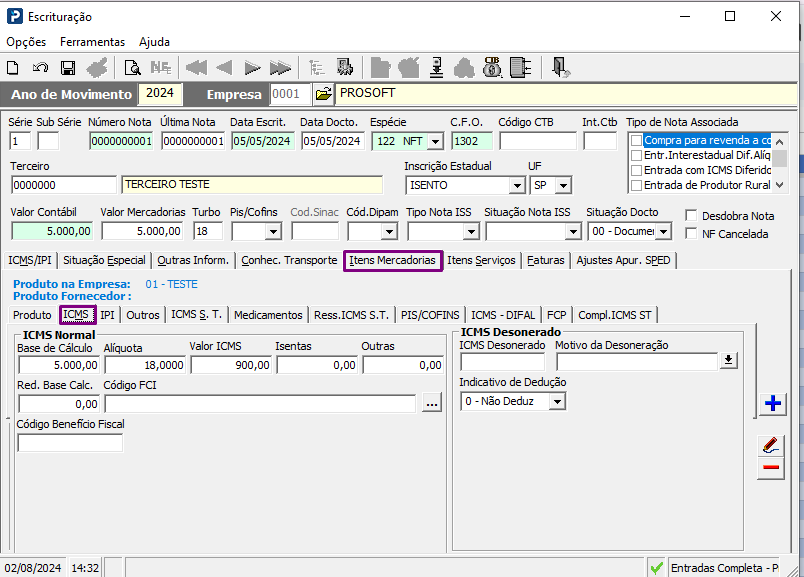Image resolution: width=804 pixels, height=577 pixels.
Task: Click the exit door toolbar icon
Action: tap(561, 68)
